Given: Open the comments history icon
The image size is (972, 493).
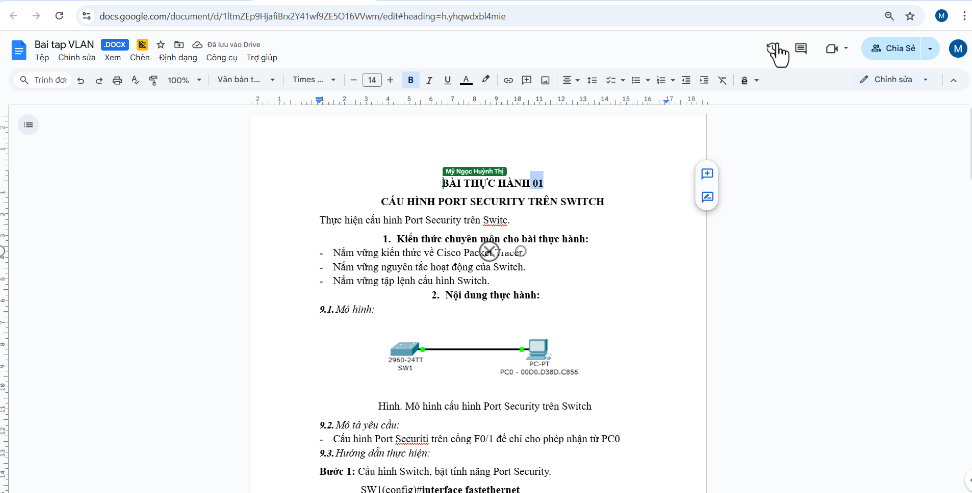Looking at the screenshot, I should pos(800,48).
